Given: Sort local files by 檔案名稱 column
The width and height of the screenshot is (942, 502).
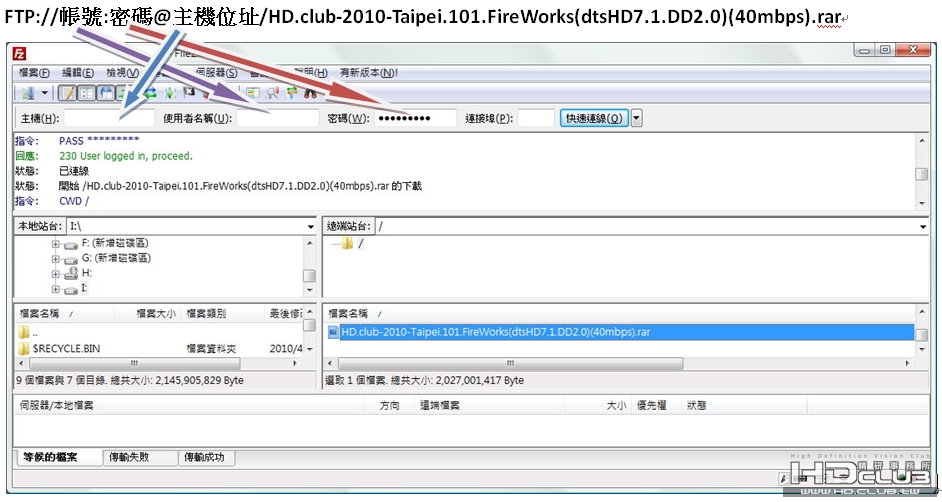Looking at the screenshot, I should (64, 313).
